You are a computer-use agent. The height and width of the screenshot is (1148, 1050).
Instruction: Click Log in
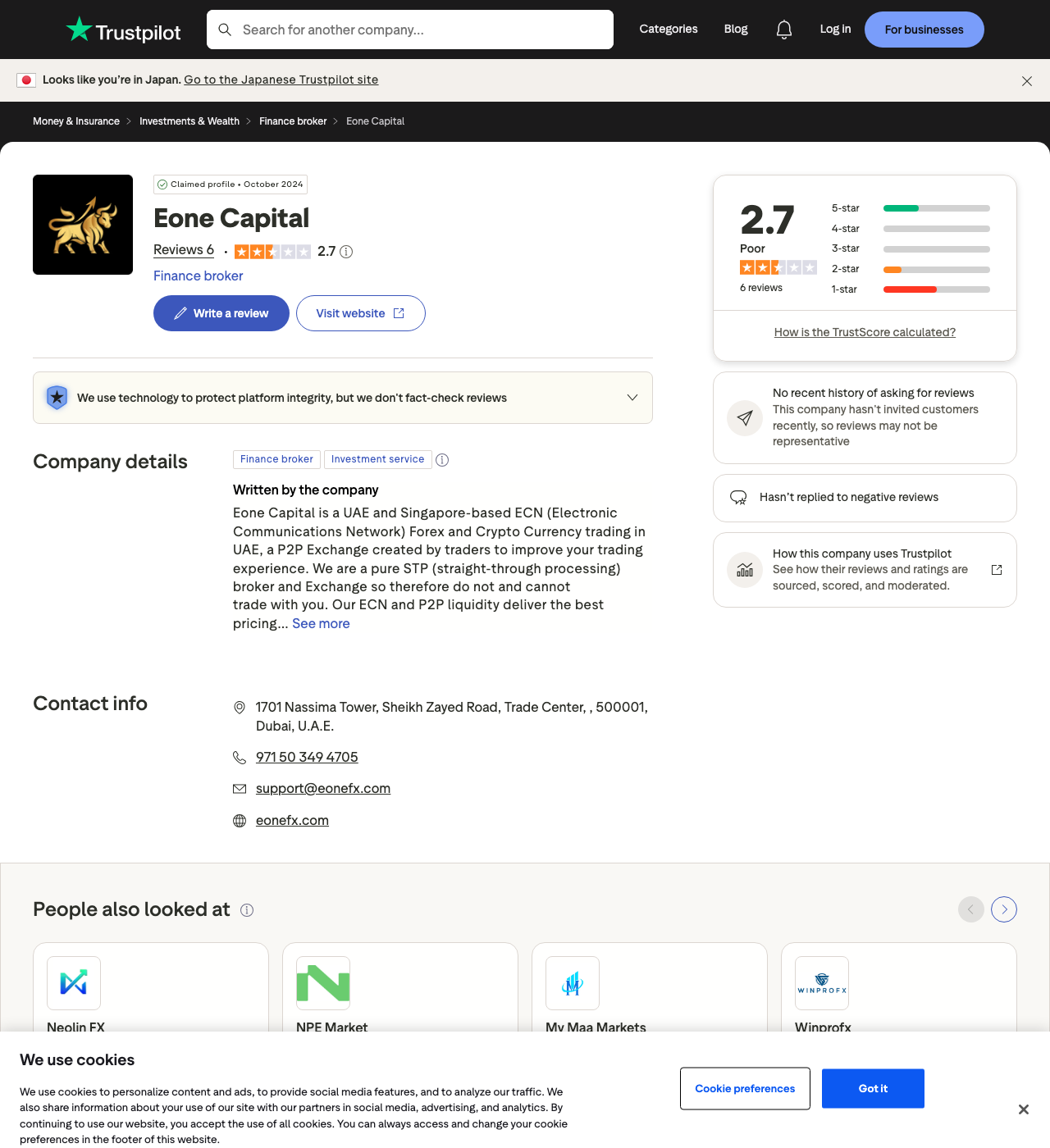(x=835, y=29)
